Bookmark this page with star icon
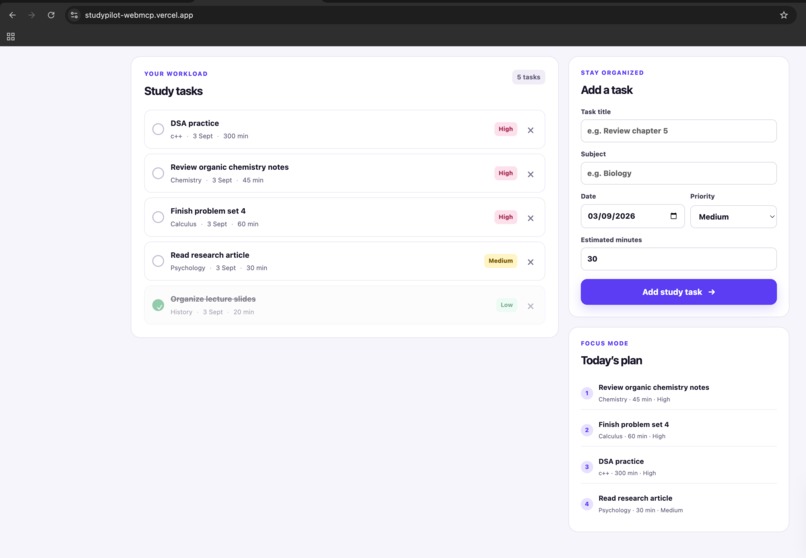 tap(783, 15)
